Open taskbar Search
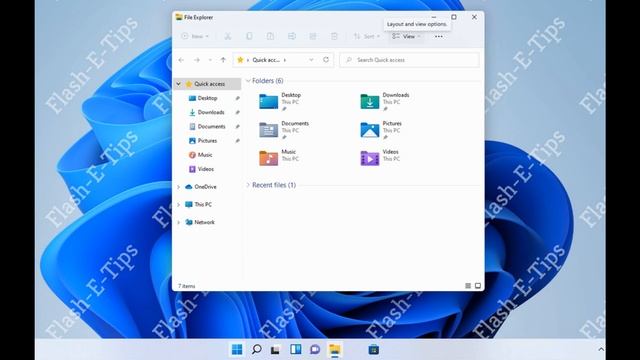 click(256, 349)
